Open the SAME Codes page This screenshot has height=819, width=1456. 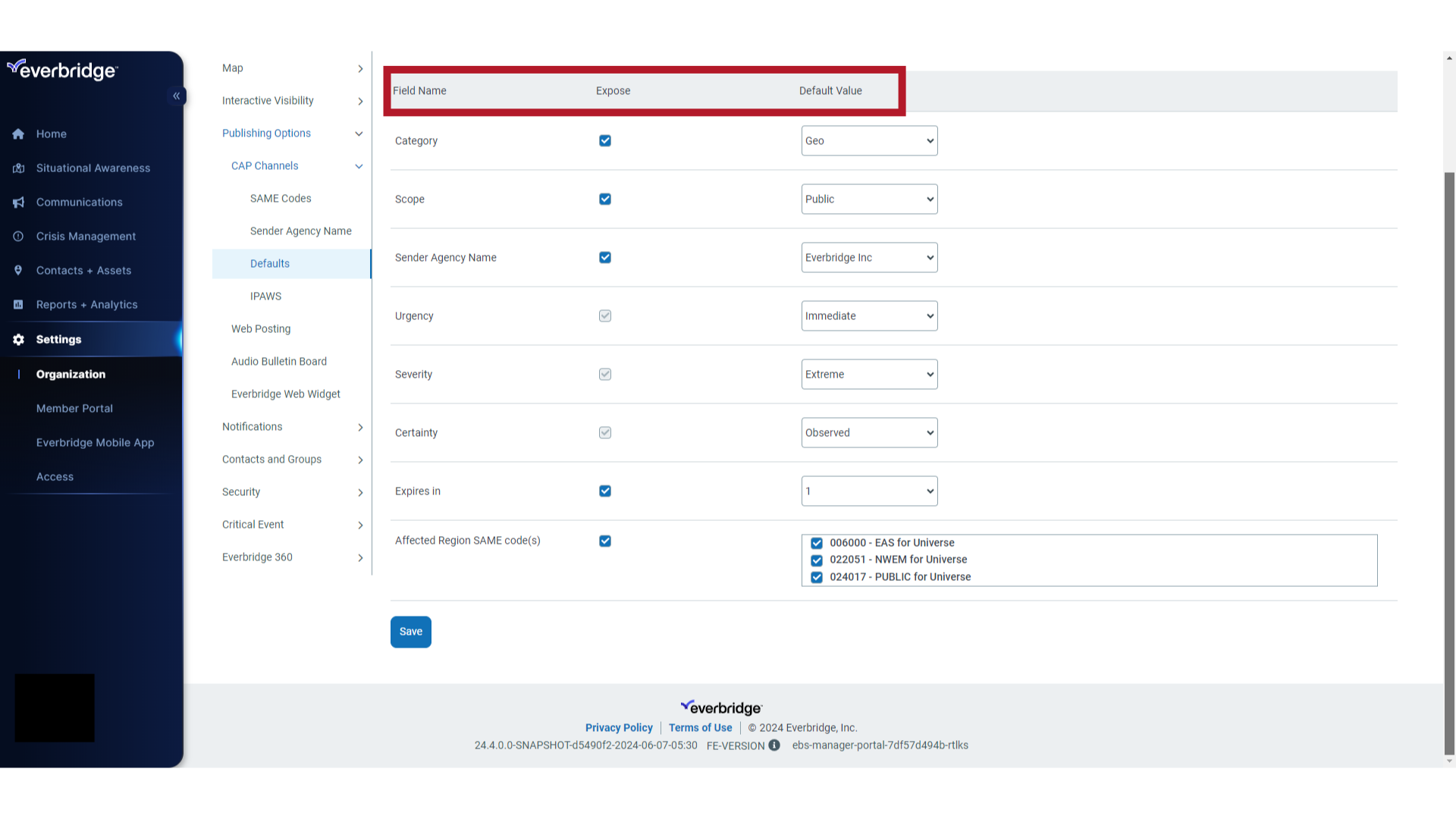click(x=281, y=198)
